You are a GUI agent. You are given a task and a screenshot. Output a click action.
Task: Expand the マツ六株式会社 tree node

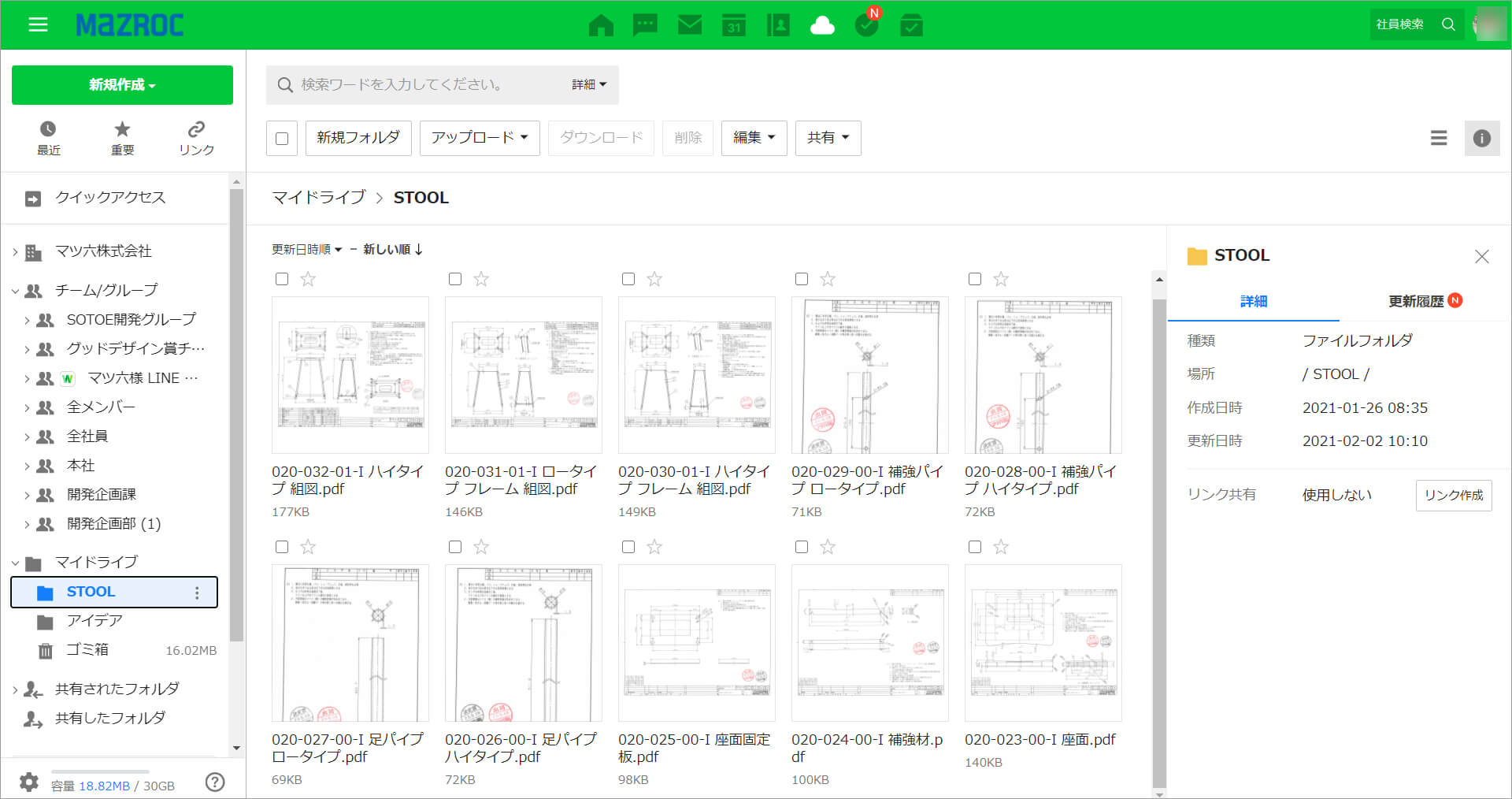point(15,252)
